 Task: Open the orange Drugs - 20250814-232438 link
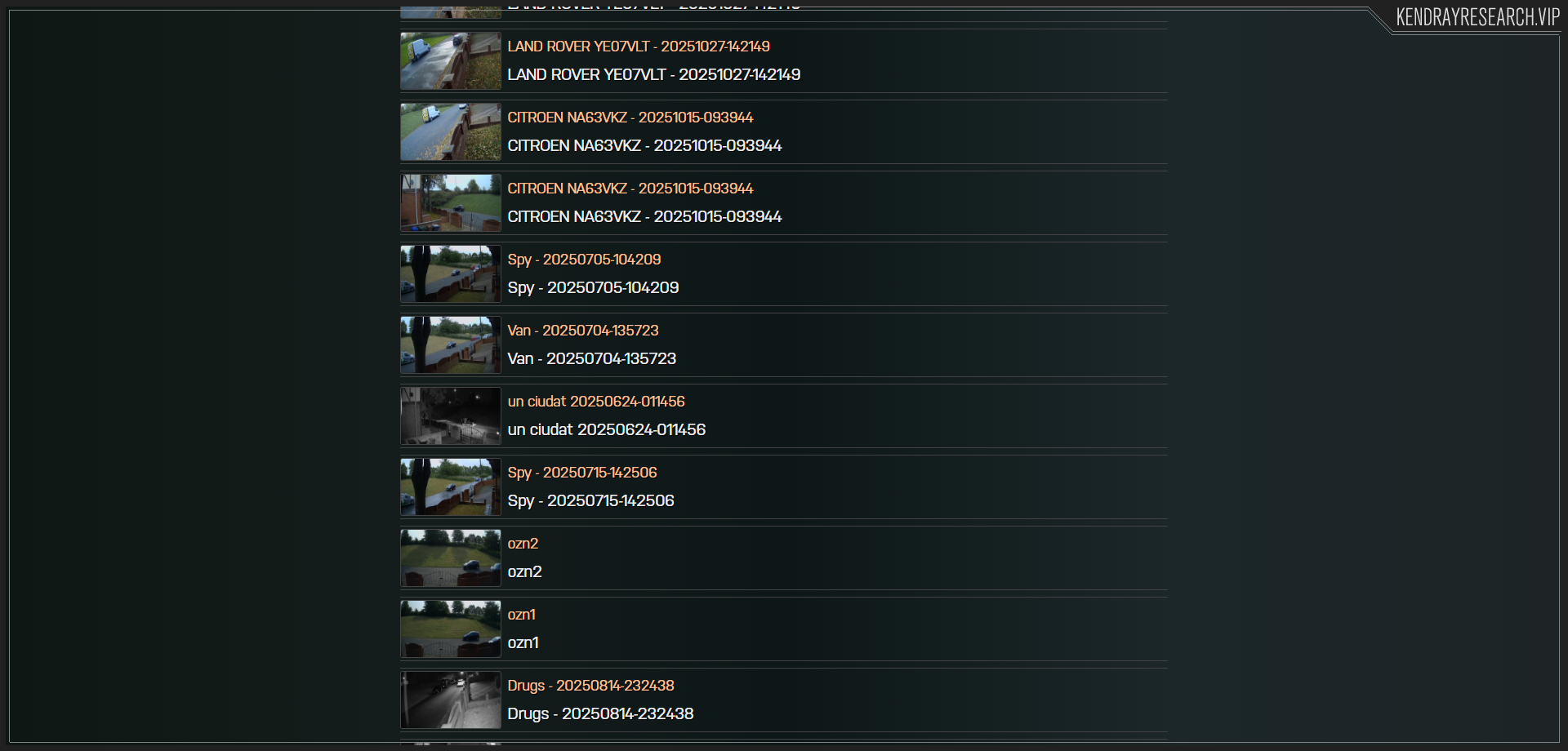click(x=591, y=686)
